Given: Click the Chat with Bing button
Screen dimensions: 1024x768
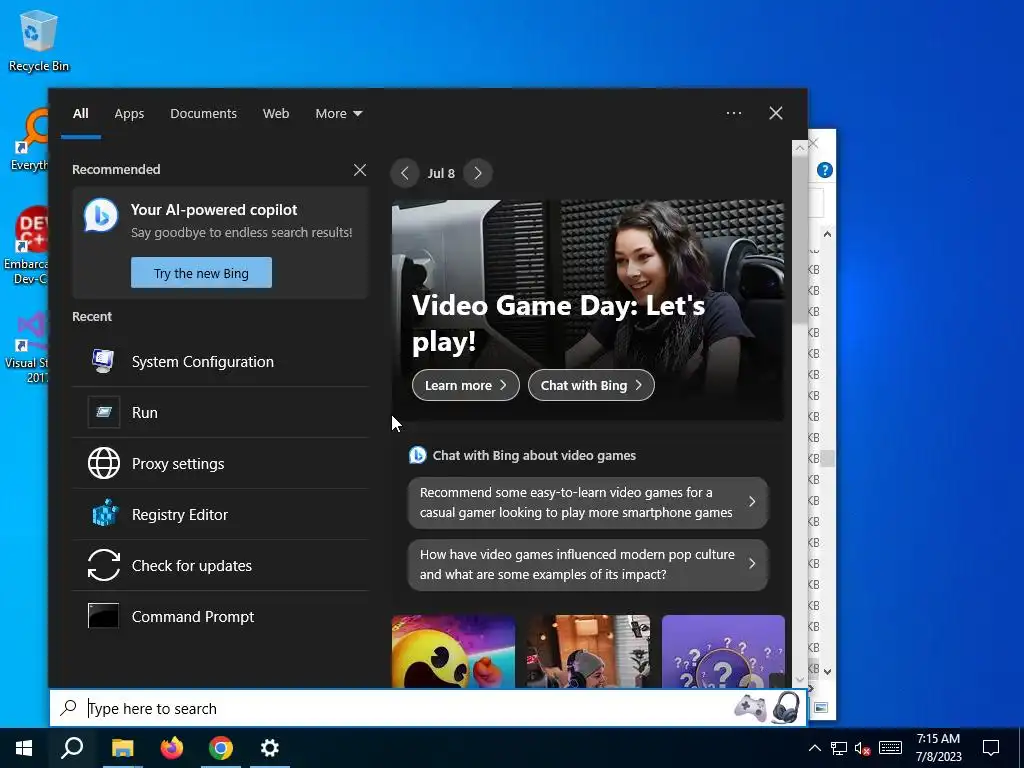Looking at the screenshot, I should point(591,385).
